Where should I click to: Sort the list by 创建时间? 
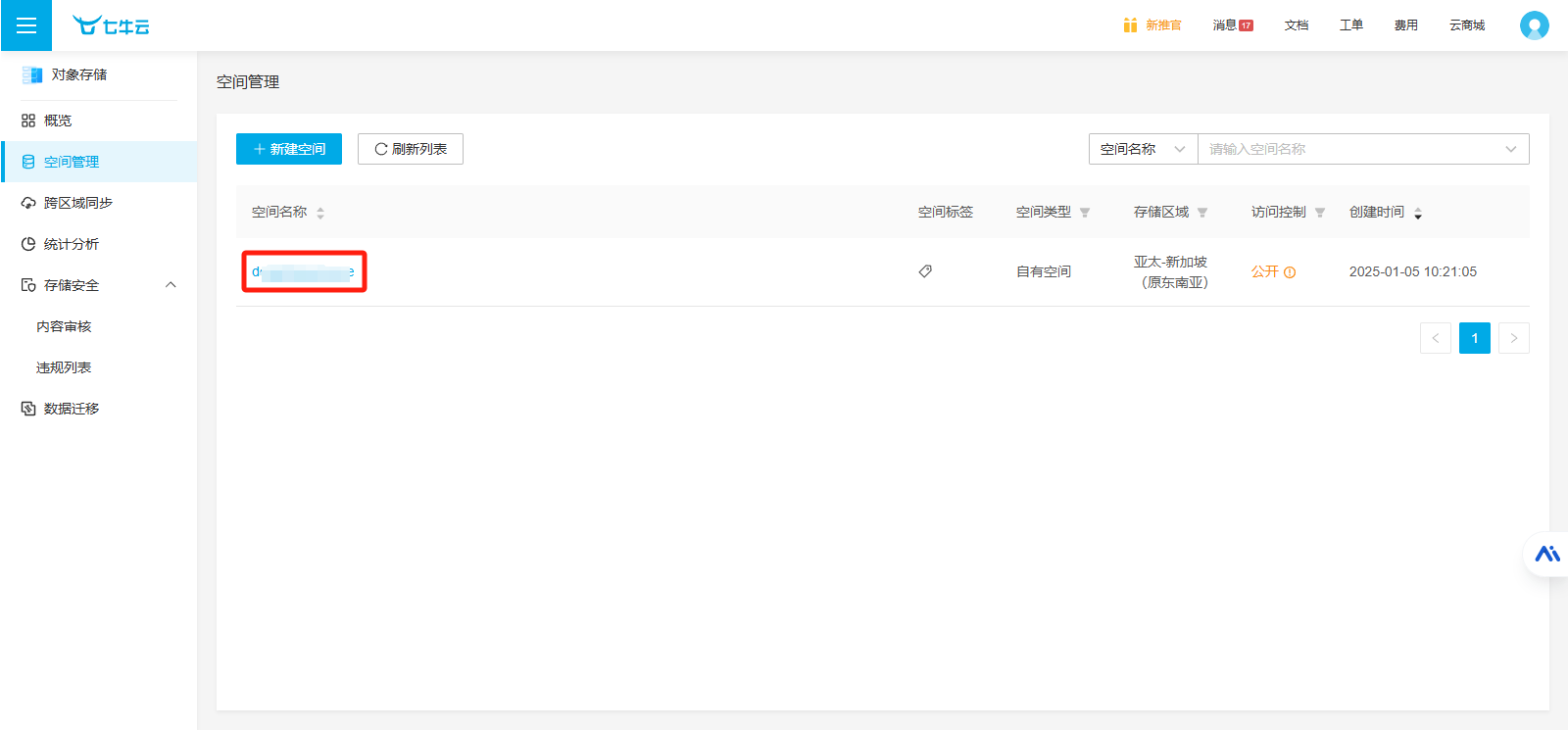(x=1418, y=213)
